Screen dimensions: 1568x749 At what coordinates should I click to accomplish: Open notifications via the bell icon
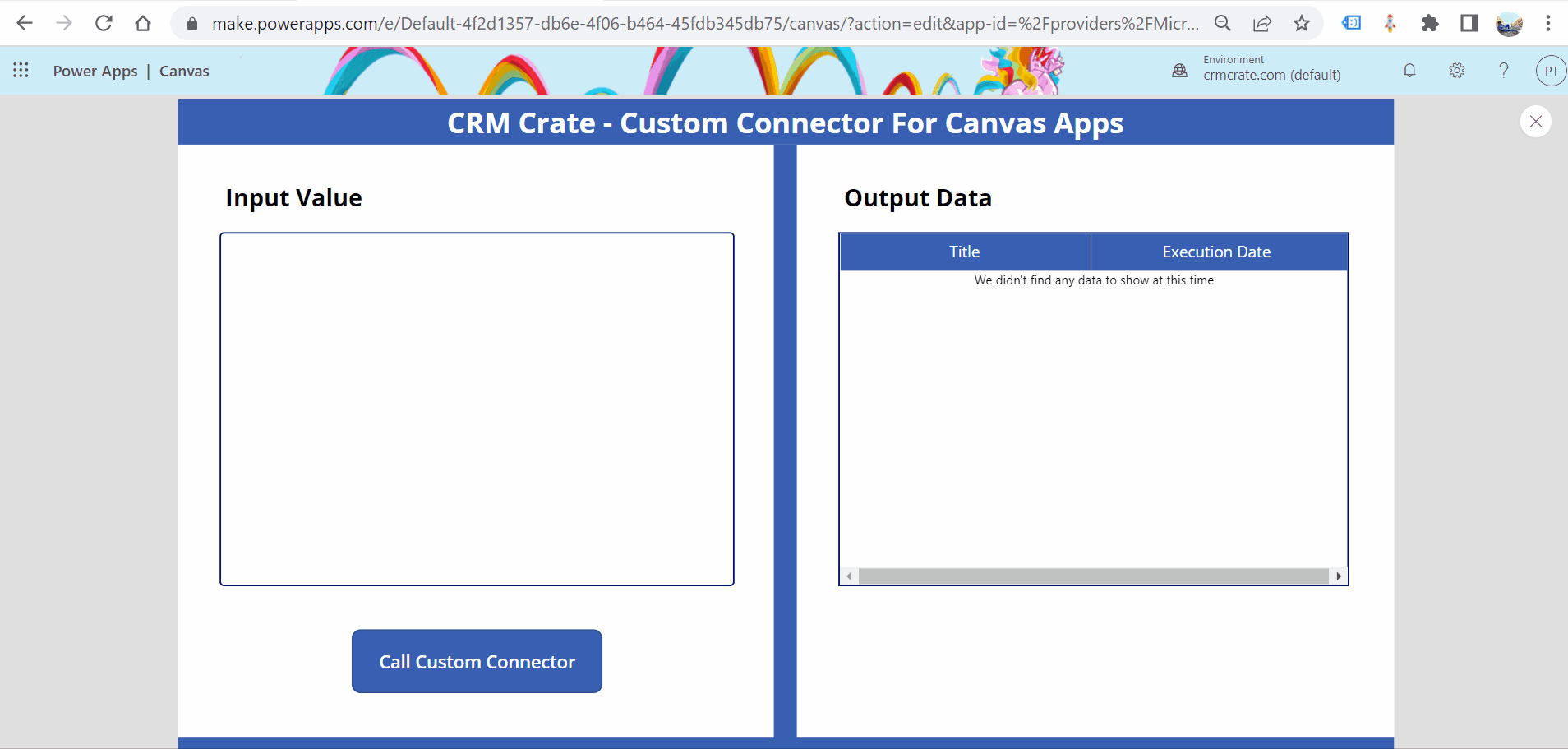[1409, 71]
